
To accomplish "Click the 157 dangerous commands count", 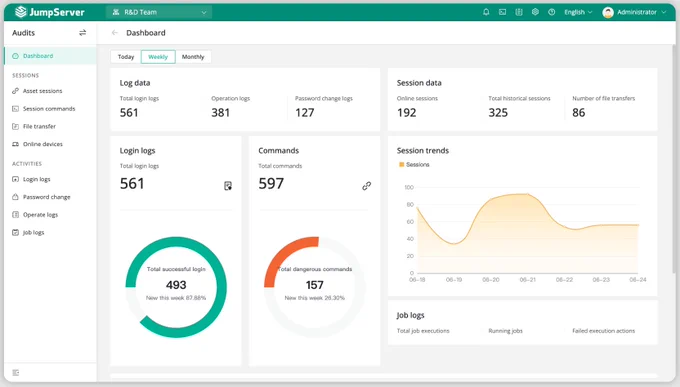I will pyautogui.click(x=314, y=285).
